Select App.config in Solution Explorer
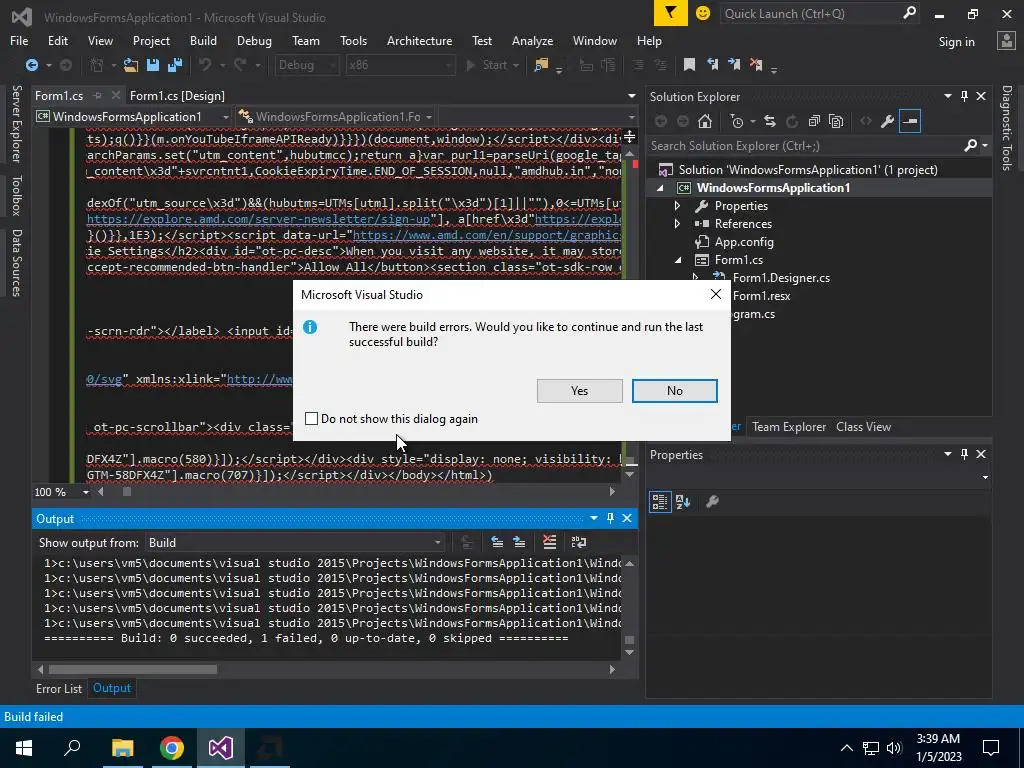This screenshot has height=768, width=1024. [744, 242]
